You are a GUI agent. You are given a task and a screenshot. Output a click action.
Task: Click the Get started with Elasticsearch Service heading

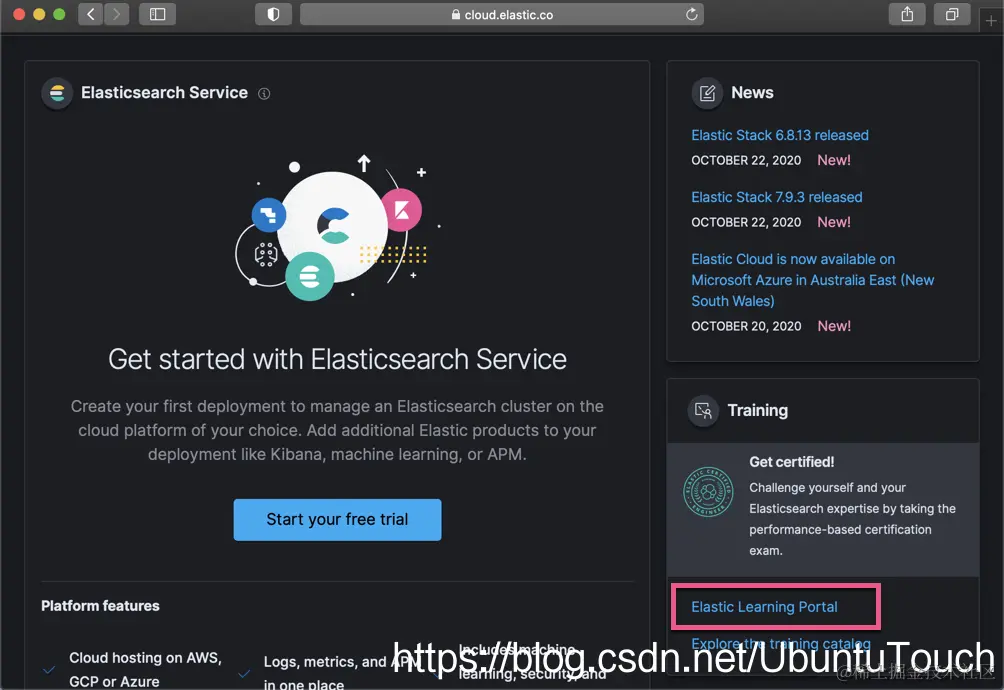[337, 359]
